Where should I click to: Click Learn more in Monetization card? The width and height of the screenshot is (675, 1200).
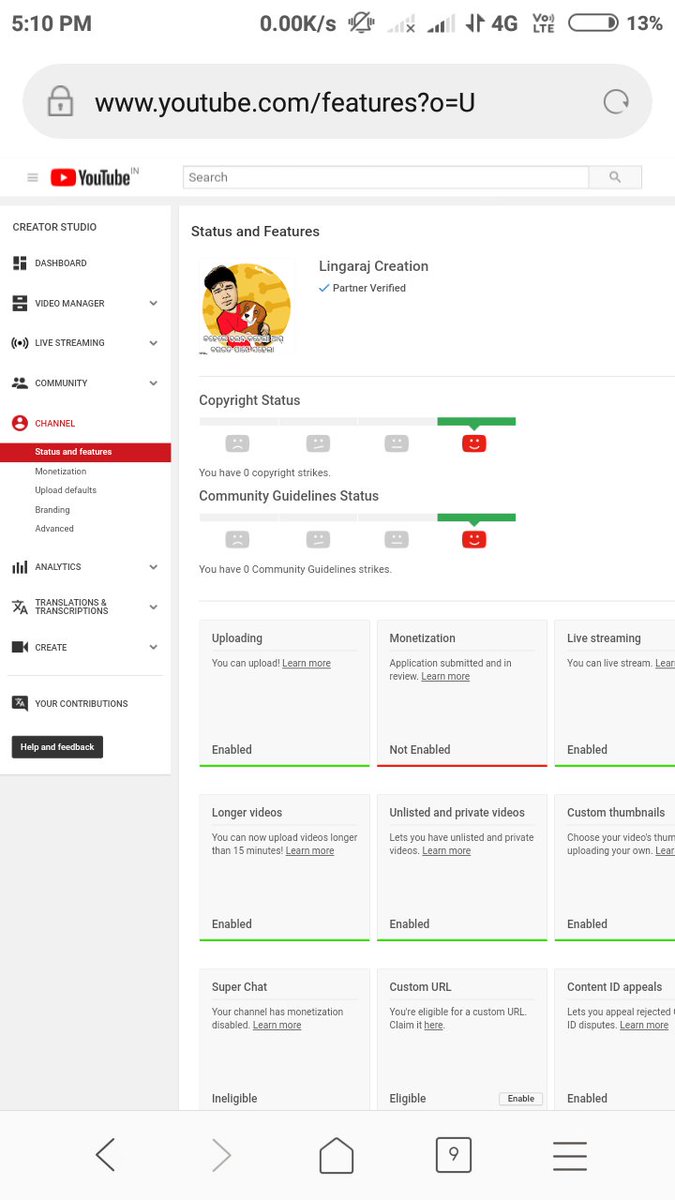(x=445, y=677)
